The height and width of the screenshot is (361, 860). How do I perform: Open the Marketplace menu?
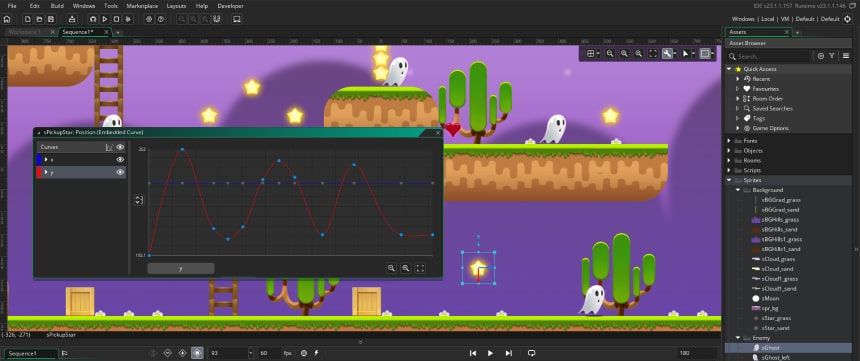click(x=142, y=5)
